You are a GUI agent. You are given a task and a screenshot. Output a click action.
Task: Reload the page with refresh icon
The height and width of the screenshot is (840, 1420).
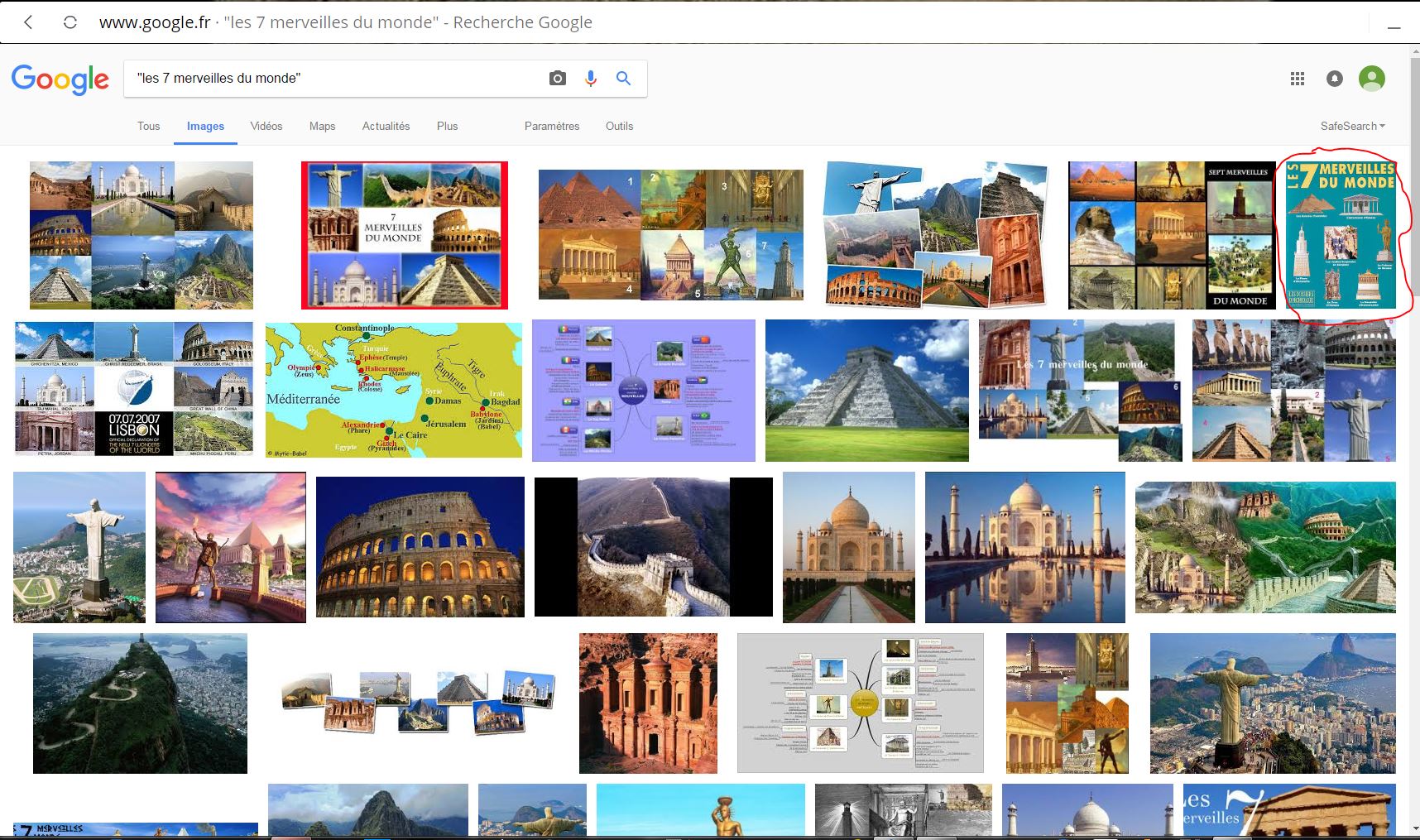(70, 22)
